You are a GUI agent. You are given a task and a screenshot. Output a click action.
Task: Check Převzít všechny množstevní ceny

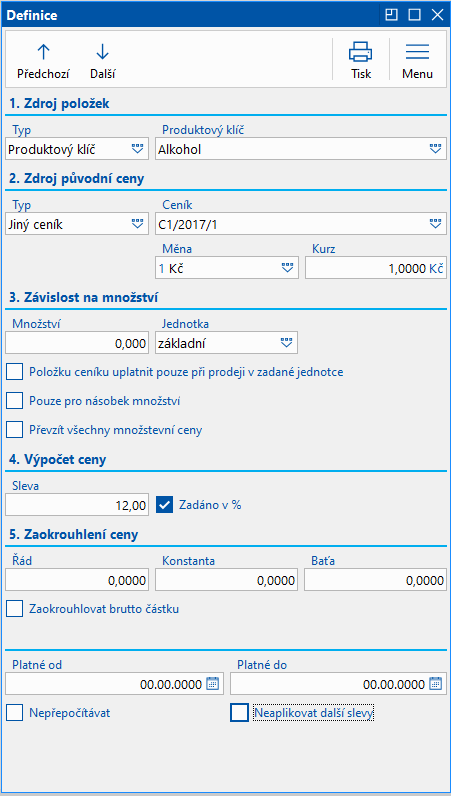click(x=15, y=430)
